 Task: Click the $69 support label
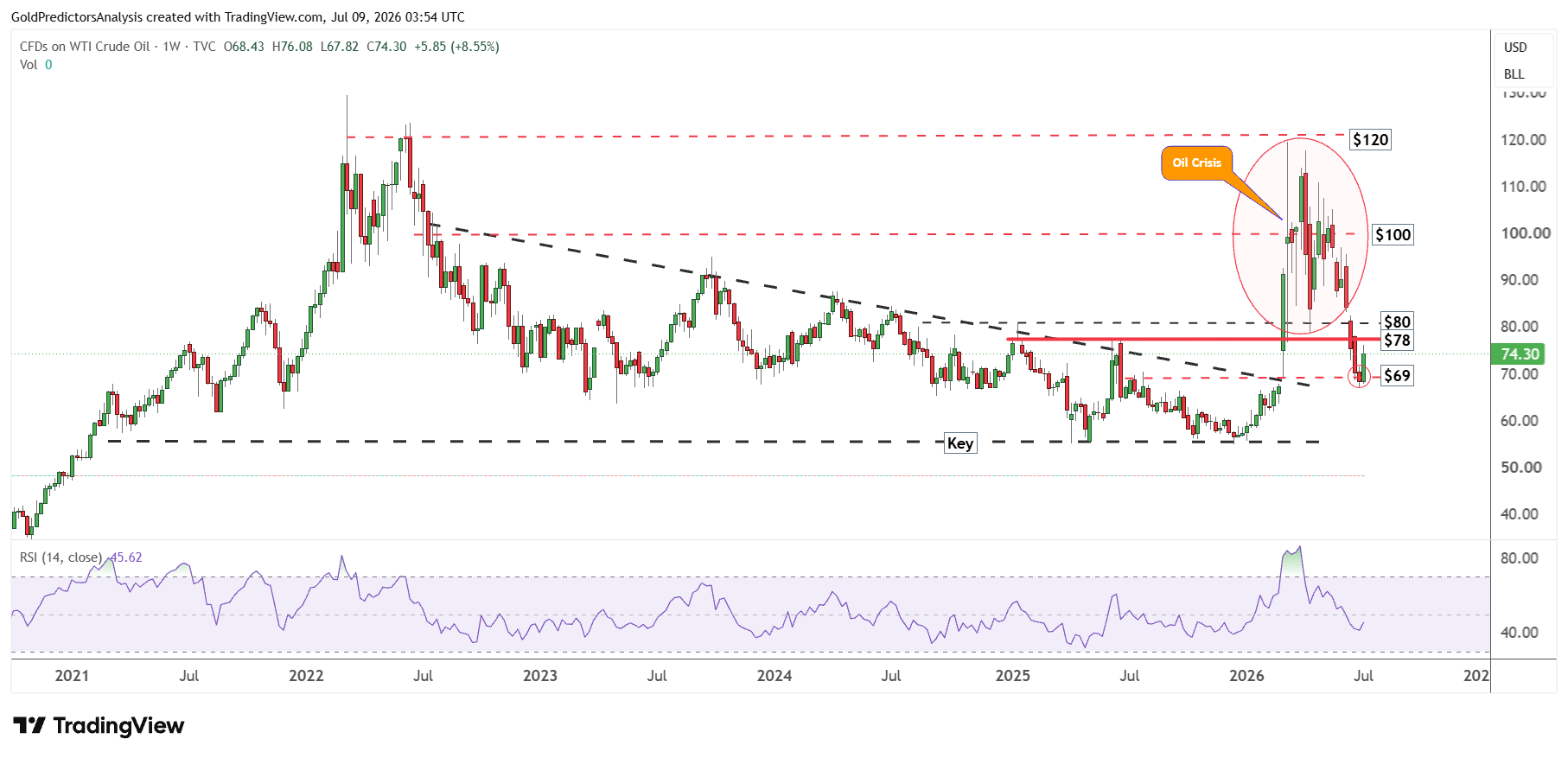[1397, 376]
